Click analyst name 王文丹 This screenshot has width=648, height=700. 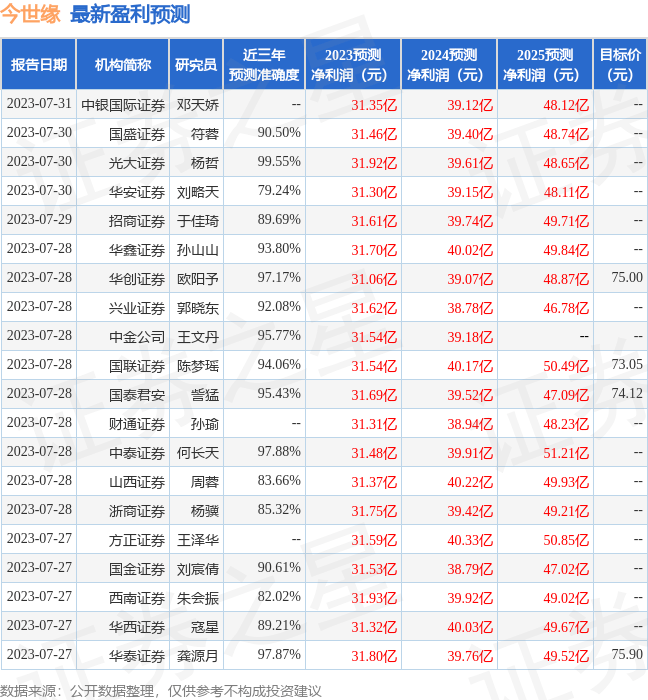pos(198,338)
